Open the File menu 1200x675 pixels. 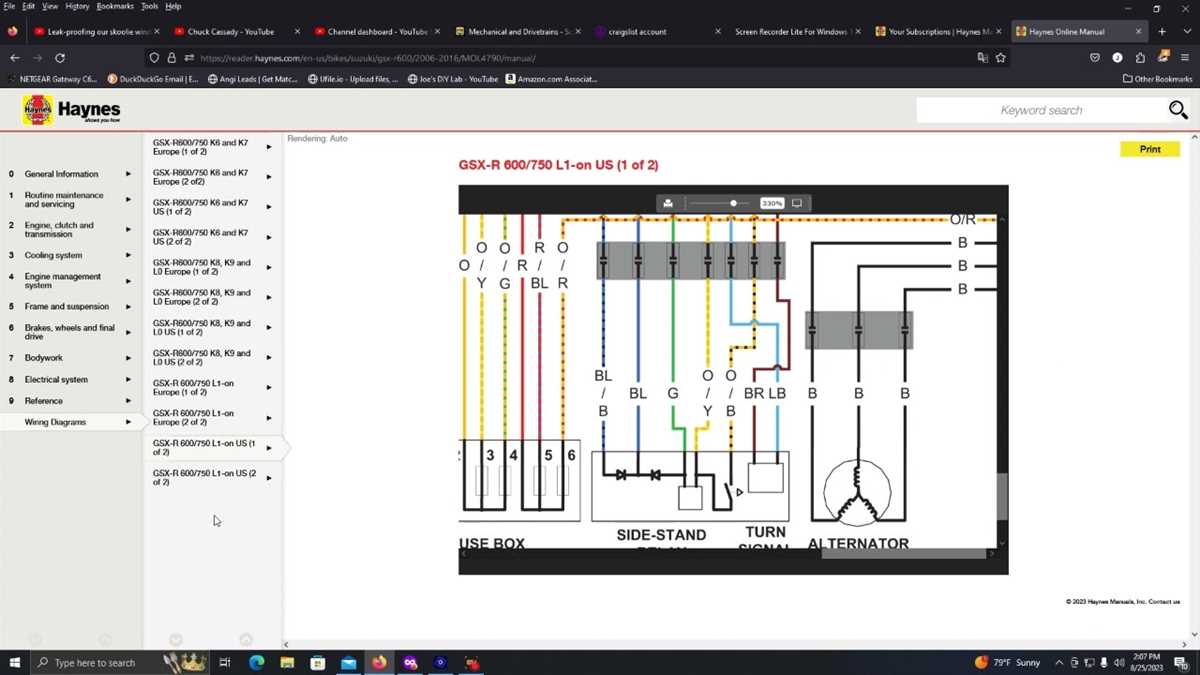coord(9,6)
